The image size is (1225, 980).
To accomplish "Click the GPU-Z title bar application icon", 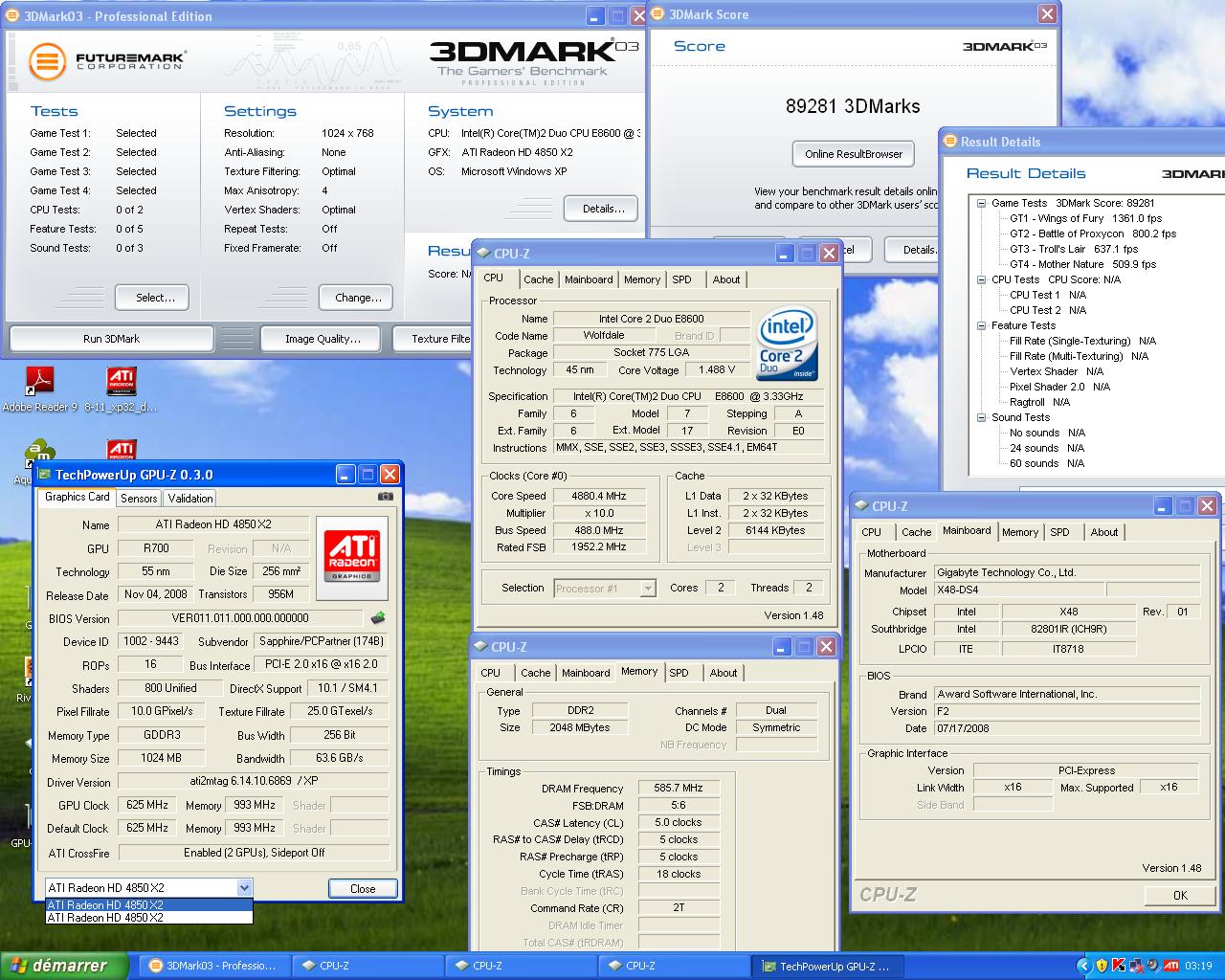I will click(x=44, y=475).
